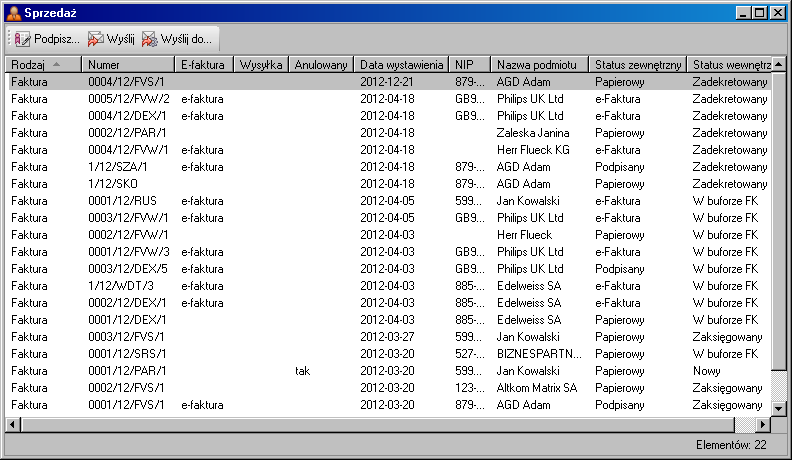Toggle sort order on the Rodzaj column
Screen dimensions: 792x460
click(43, 64)
